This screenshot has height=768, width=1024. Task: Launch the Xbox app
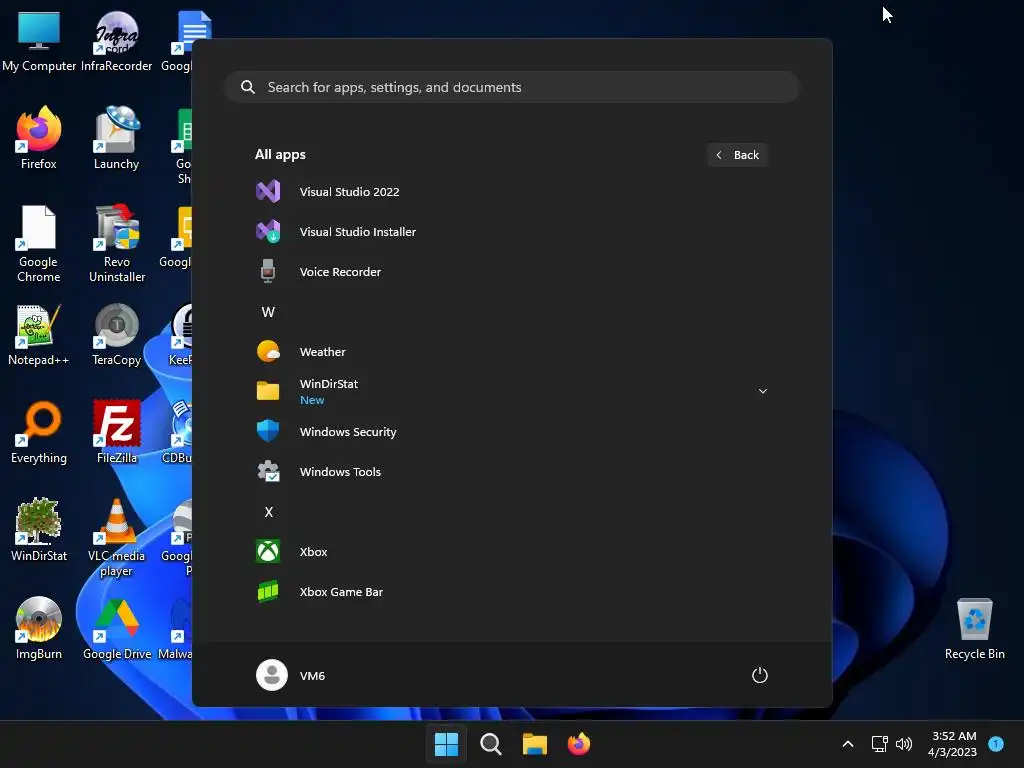pos(511,552)
